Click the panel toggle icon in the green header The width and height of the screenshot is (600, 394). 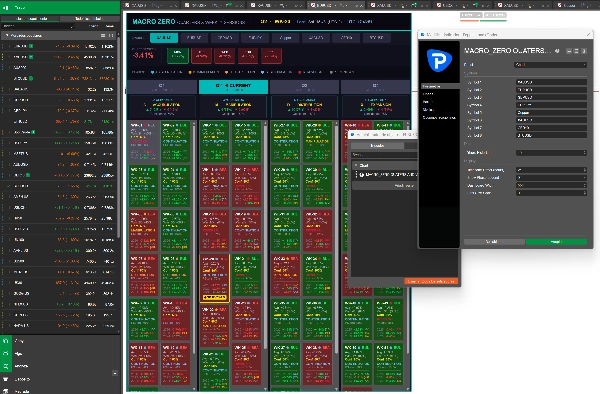6,7
